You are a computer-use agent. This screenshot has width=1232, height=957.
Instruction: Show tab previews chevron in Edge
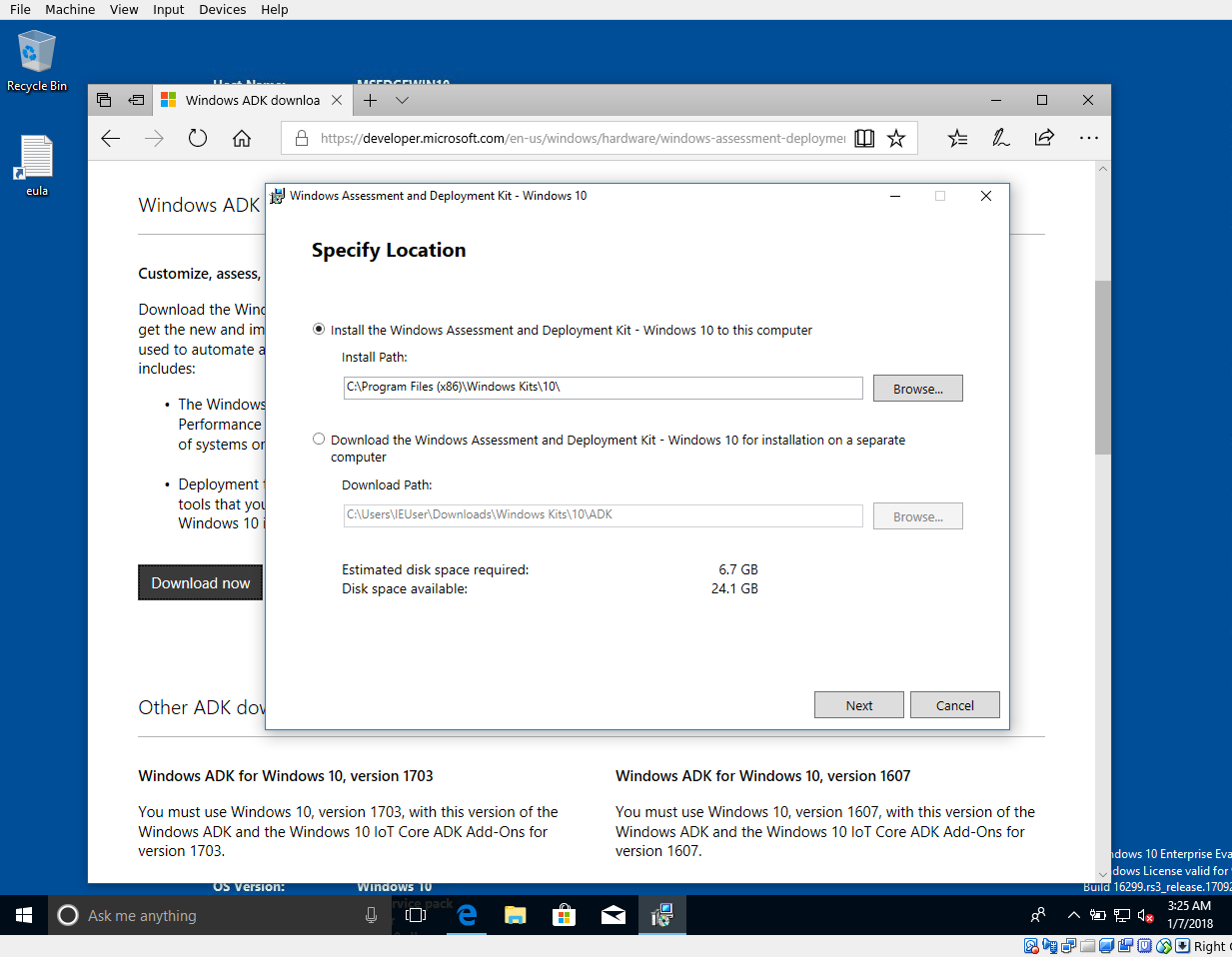pyautogui.click(x=402, y=100)
